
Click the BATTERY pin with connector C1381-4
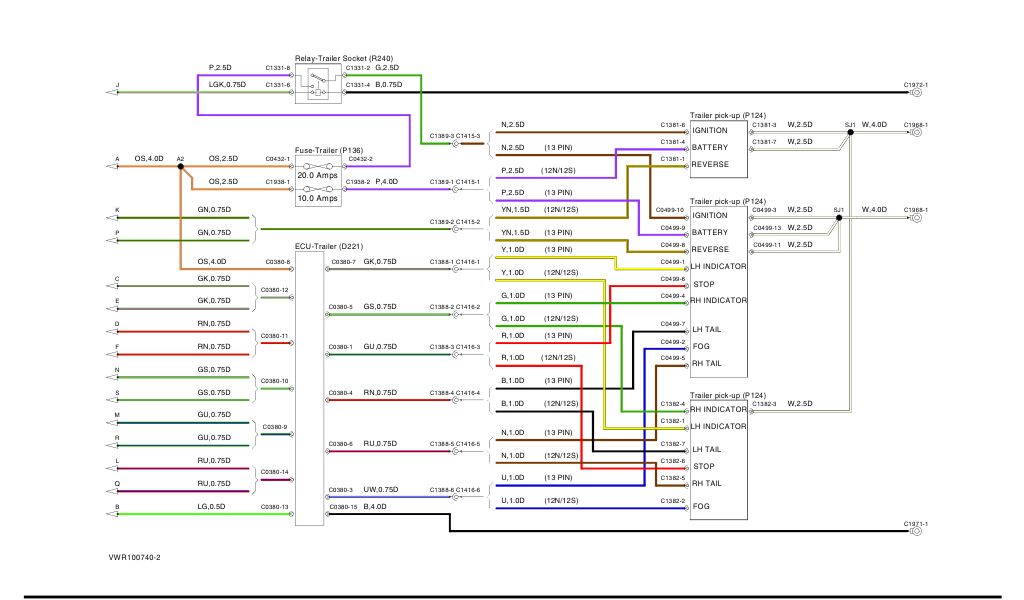[x=710, y=148]
